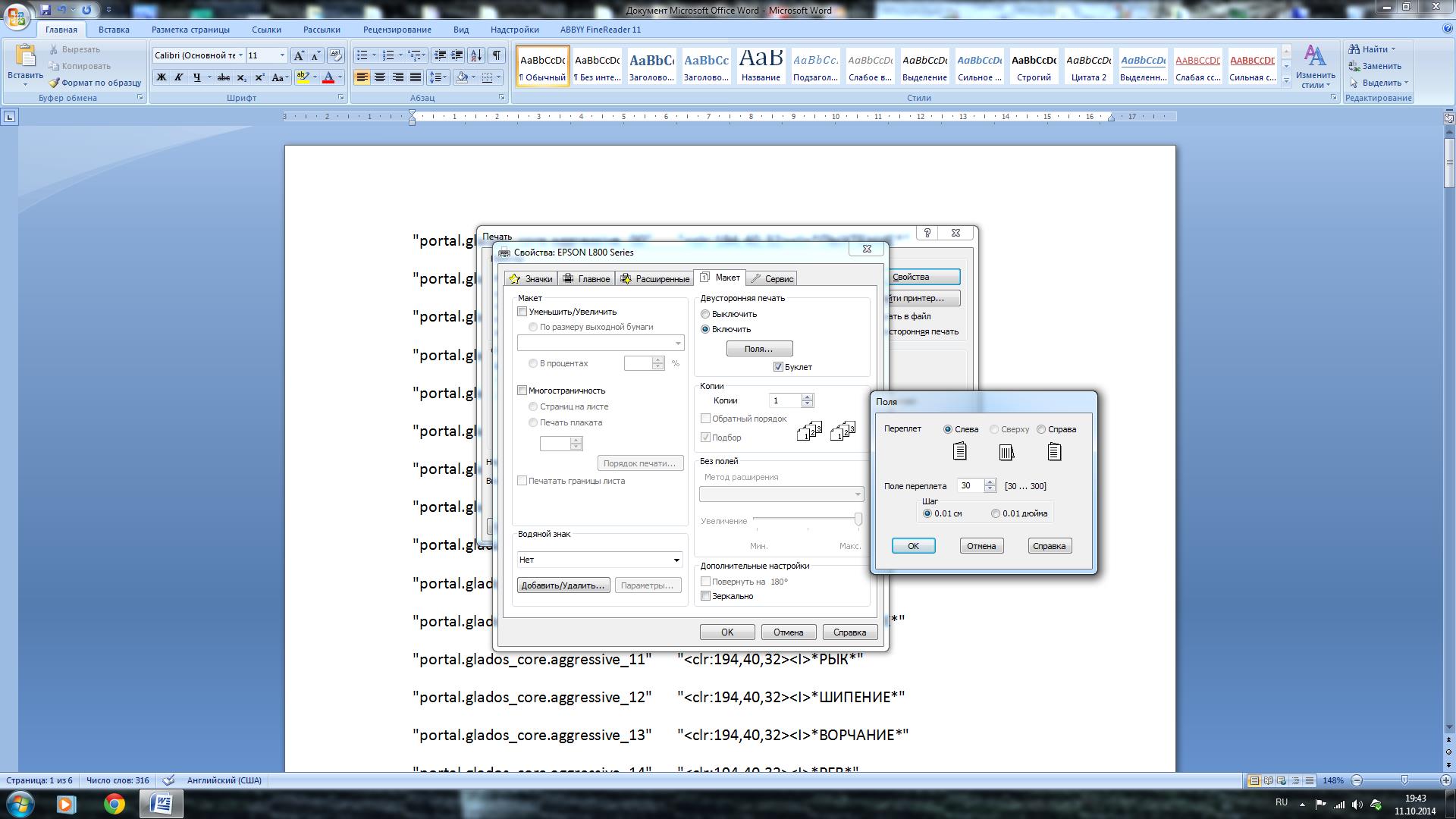Image resolution: width=1456 pixels, height=819 pixels.
Task: Open the Windows Start menu
Action: point(20,804)
